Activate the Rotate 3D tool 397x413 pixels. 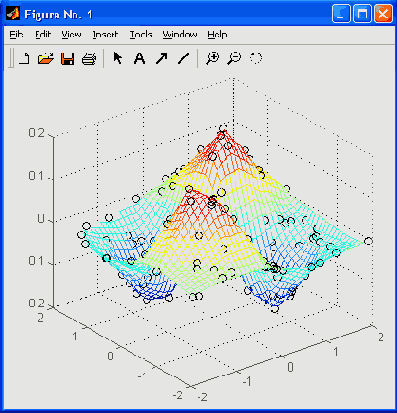(x=256, y=58)
